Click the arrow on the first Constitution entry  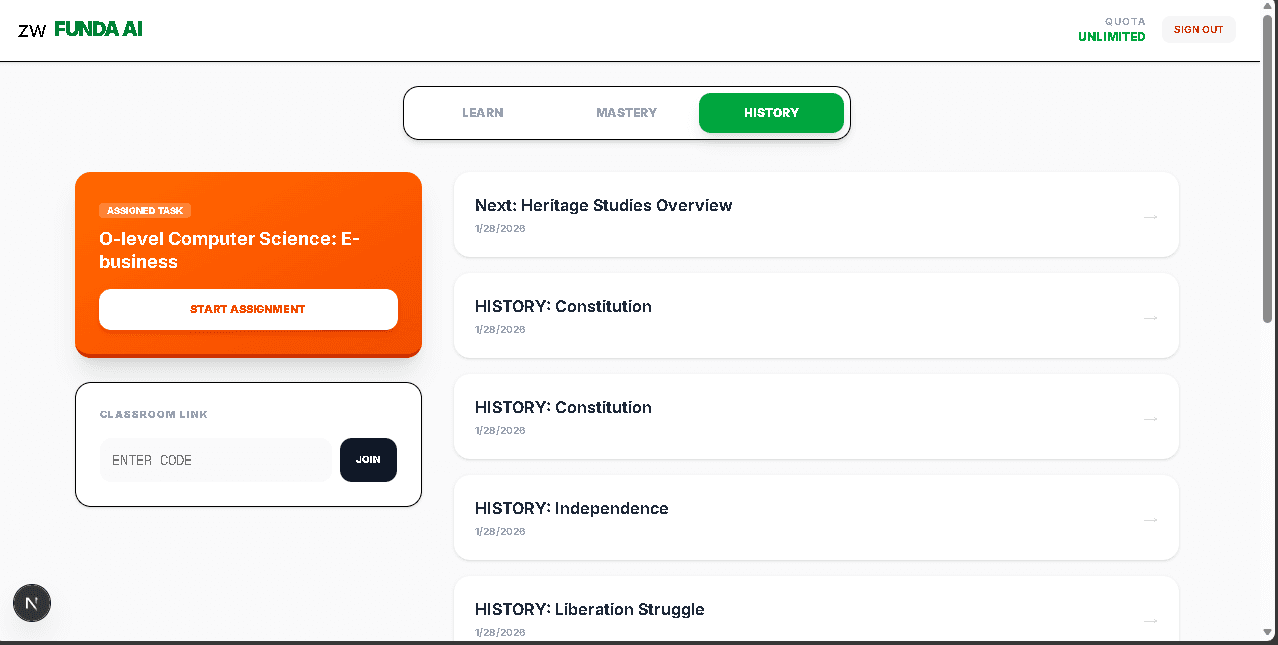tap(1150, 317)
